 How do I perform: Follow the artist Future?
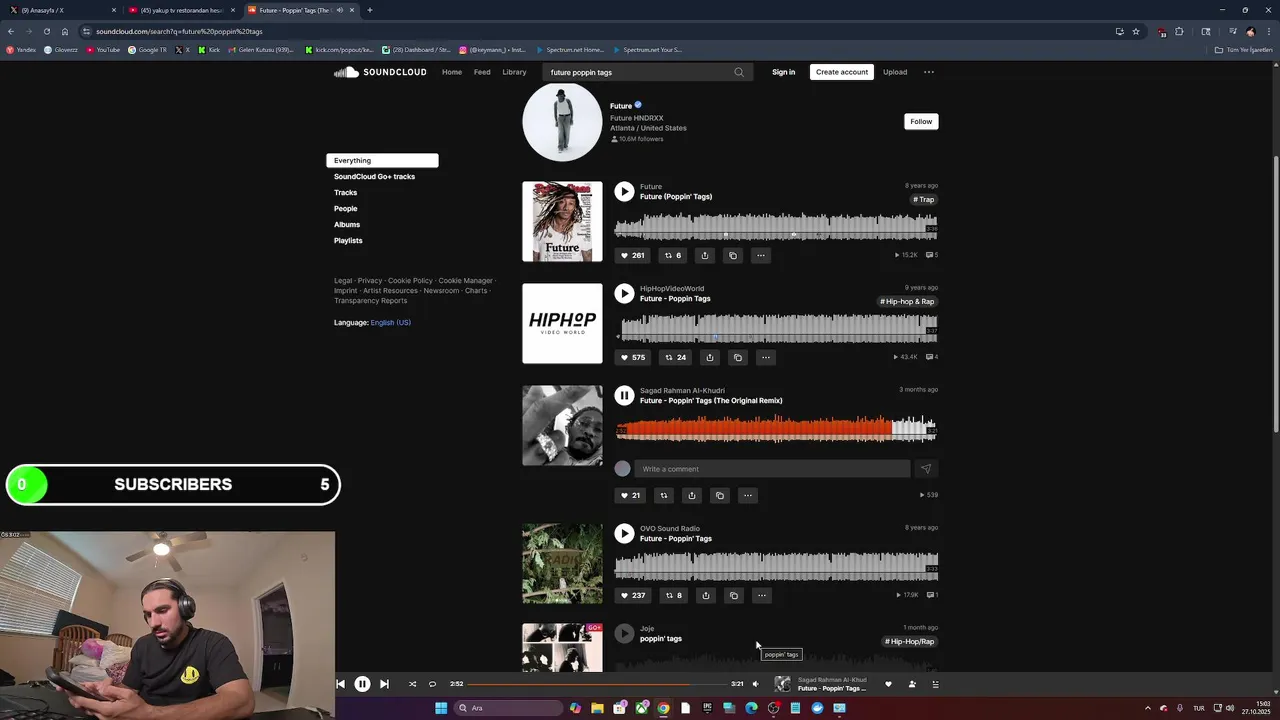(921, 121)
